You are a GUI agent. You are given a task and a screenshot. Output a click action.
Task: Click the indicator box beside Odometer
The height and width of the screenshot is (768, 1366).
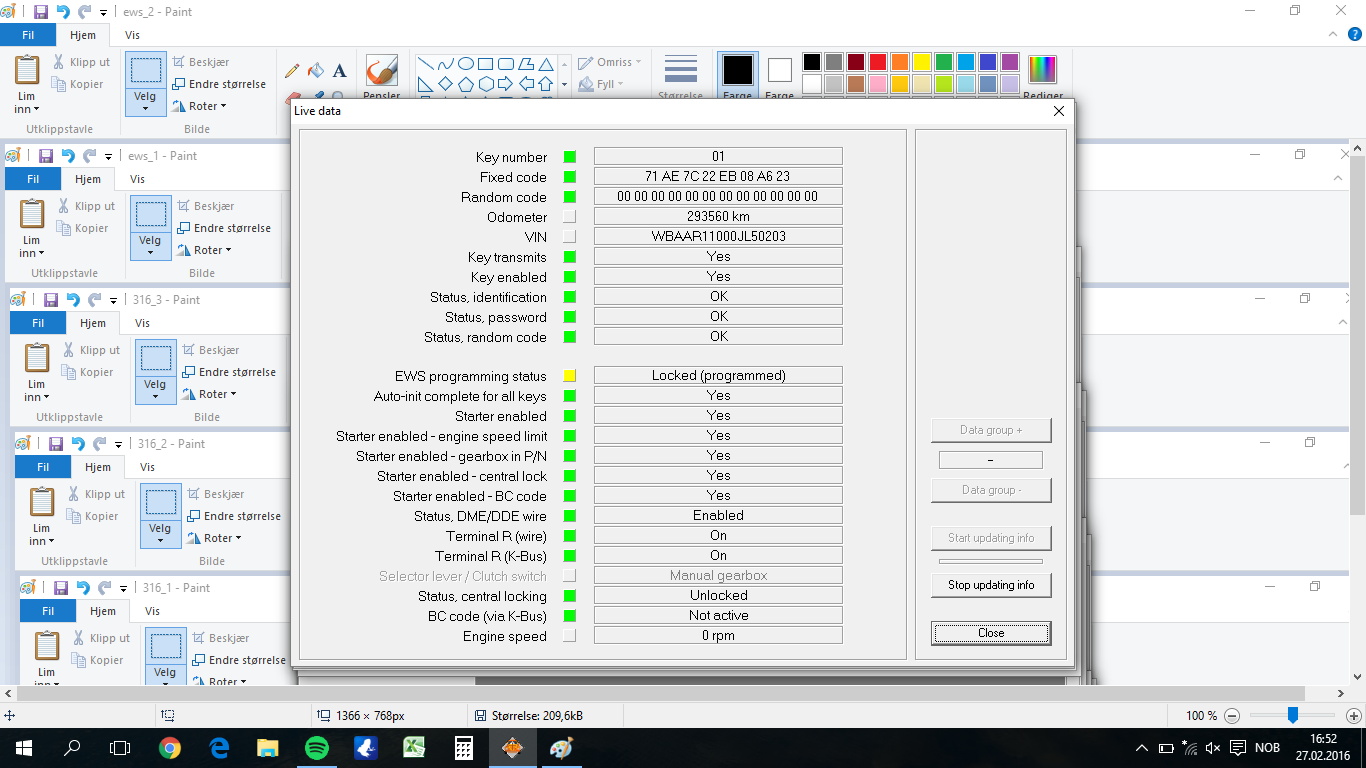[570, 217]
